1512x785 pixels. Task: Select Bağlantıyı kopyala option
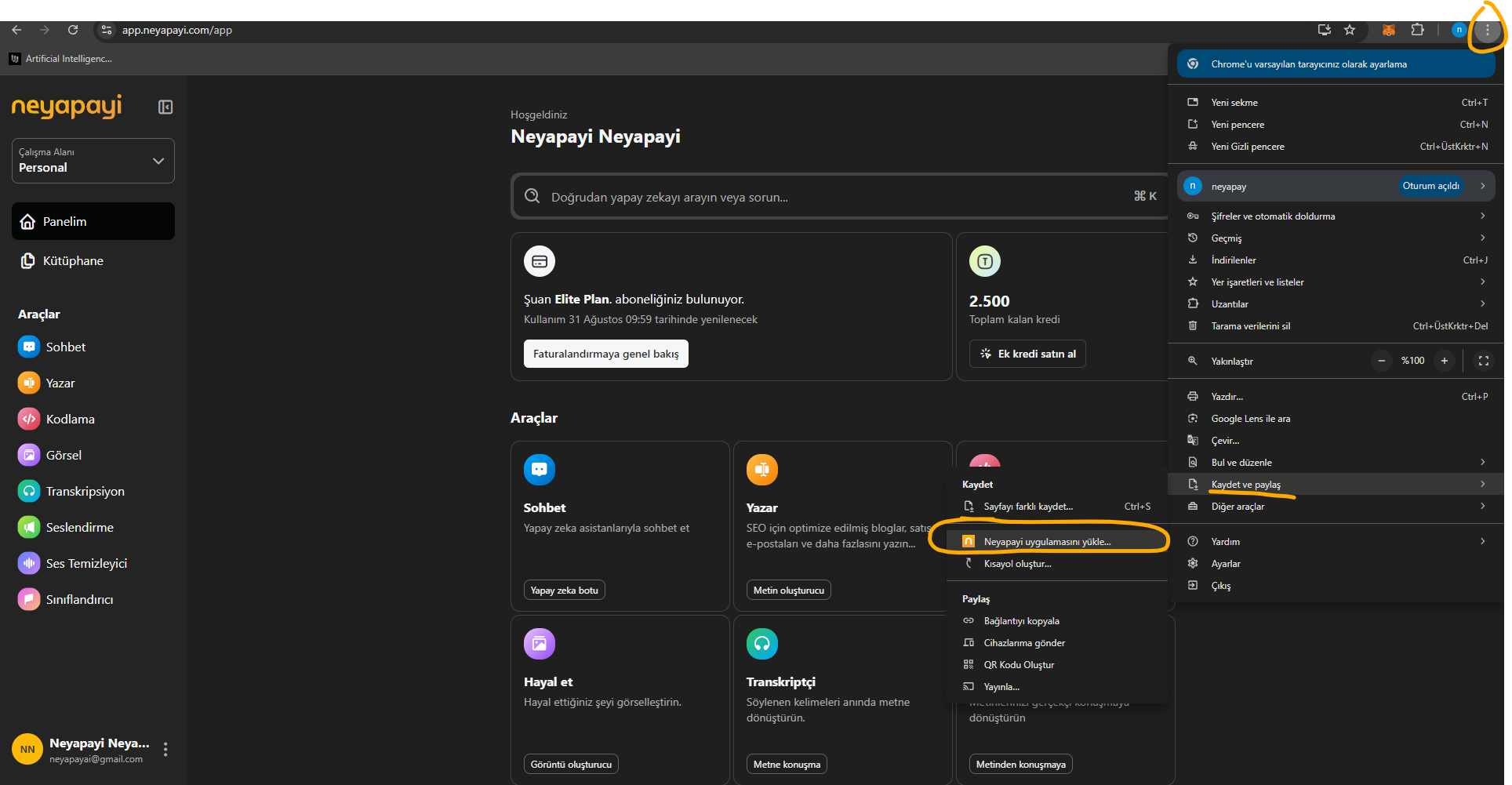tap(1057, 620)
